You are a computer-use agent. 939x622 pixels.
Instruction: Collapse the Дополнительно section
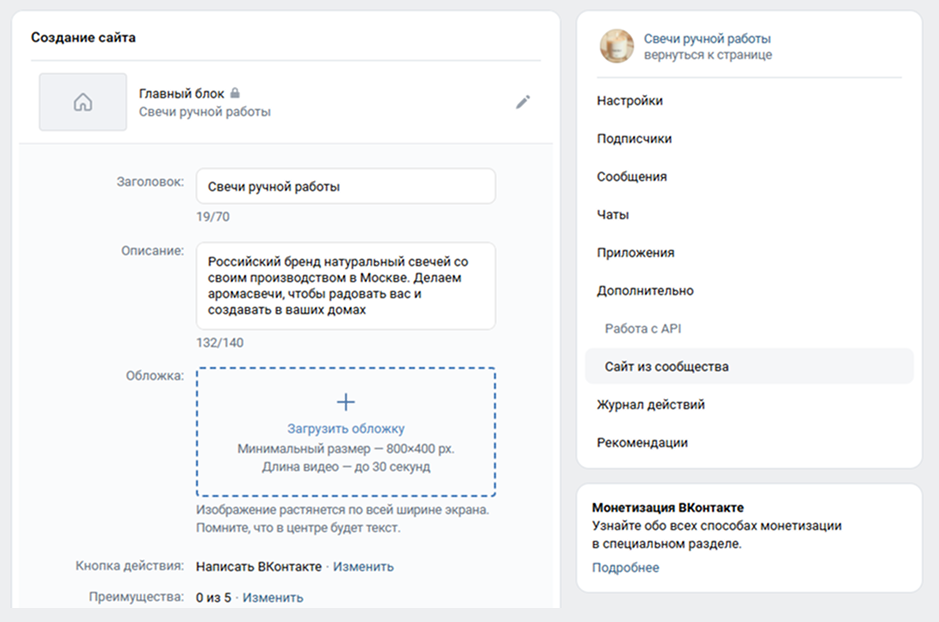[x=645, y=291]
